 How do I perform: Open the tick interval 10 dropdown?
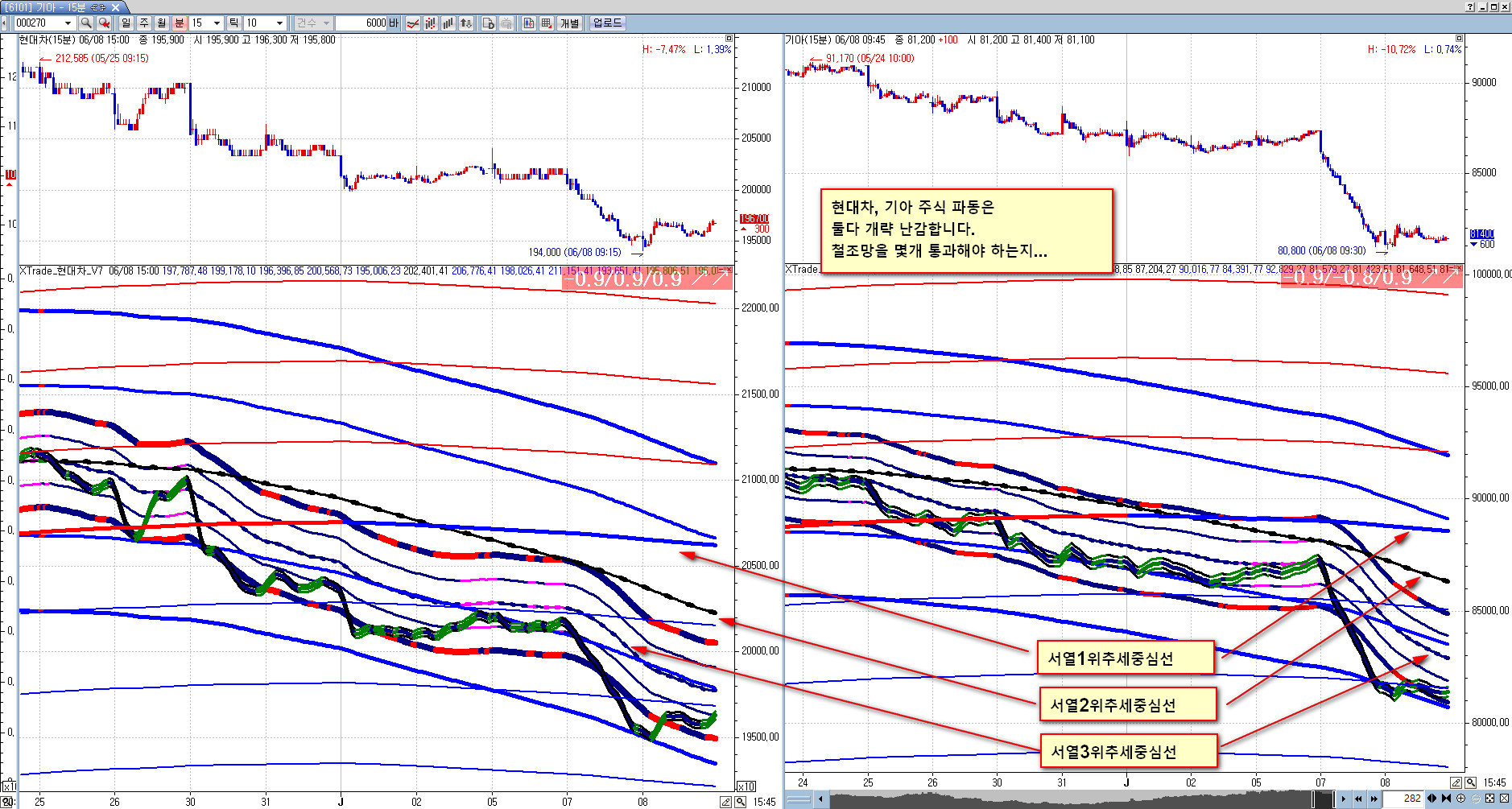(x=279, y=23)
